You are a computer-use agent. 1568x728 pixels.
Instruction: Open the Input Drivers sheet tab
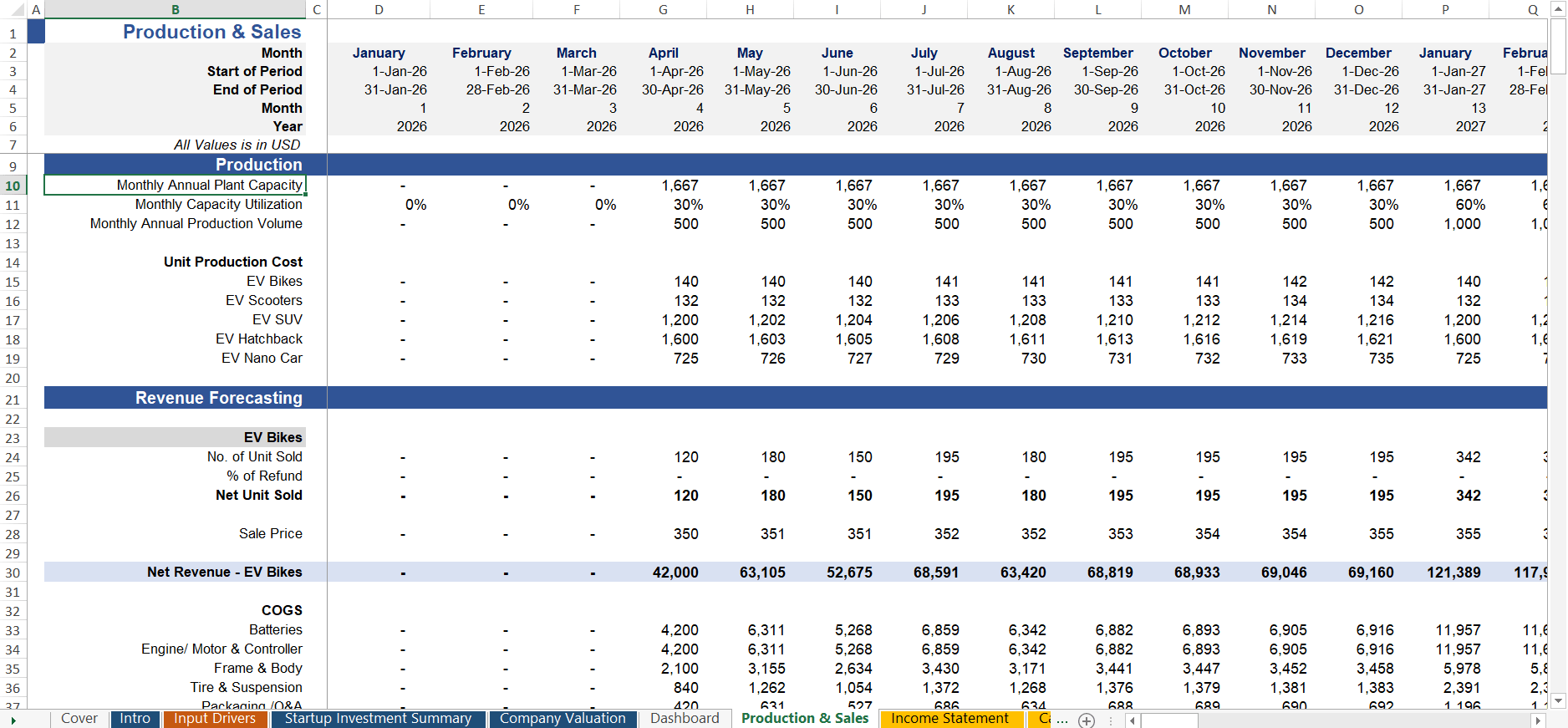coord(215,719)
